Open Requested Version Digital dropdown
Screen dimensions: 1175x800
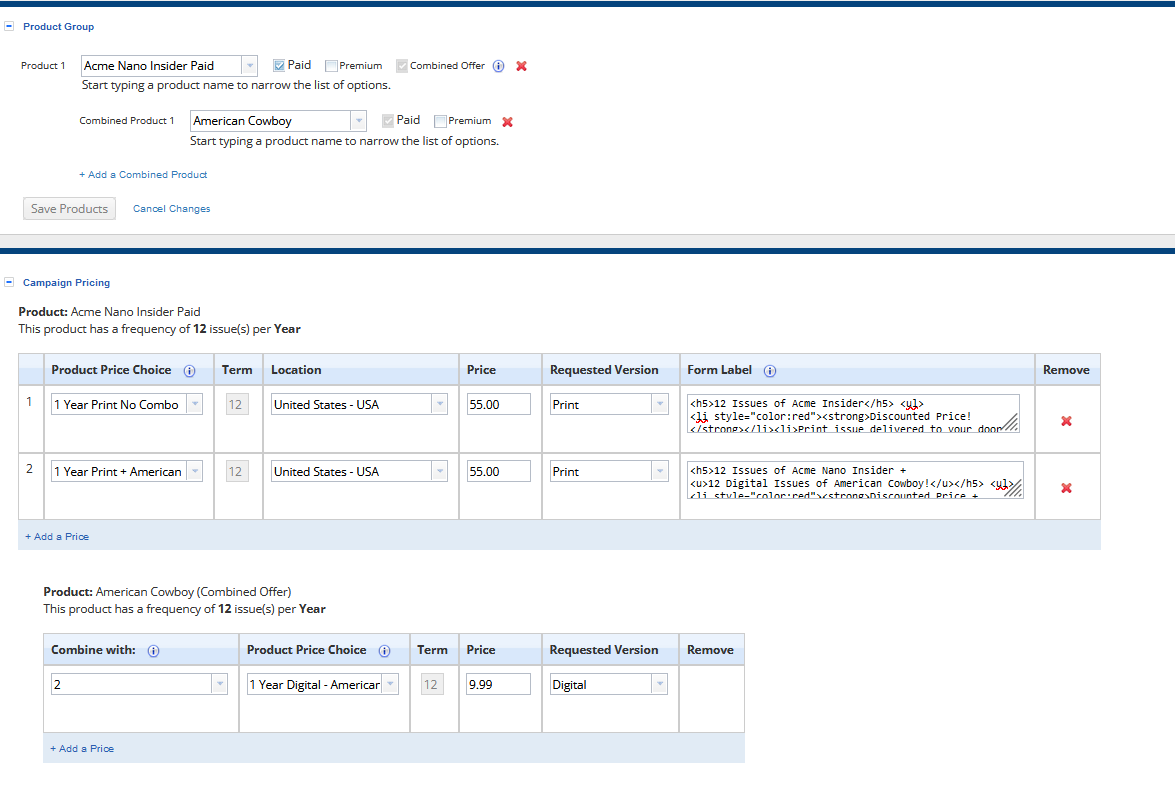coord(659,685)
